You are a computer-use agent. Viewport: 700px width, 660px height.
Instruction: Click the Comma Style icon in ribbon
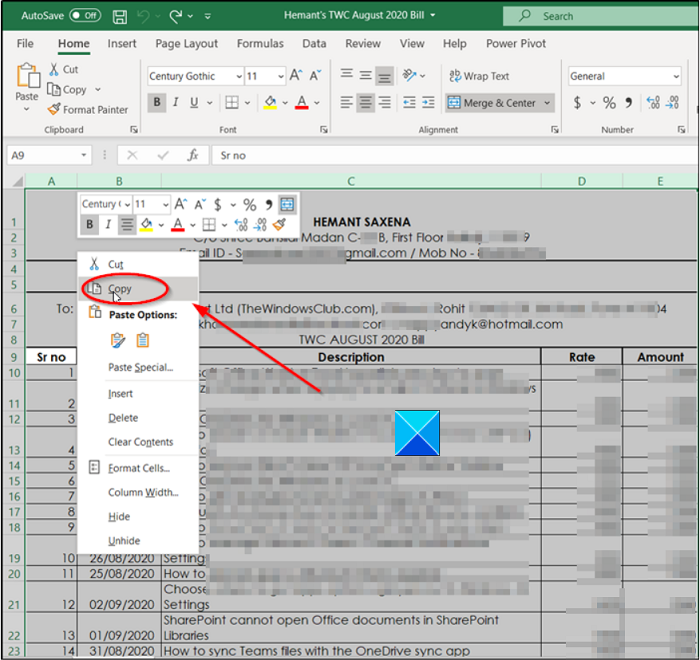coord(629,103)
